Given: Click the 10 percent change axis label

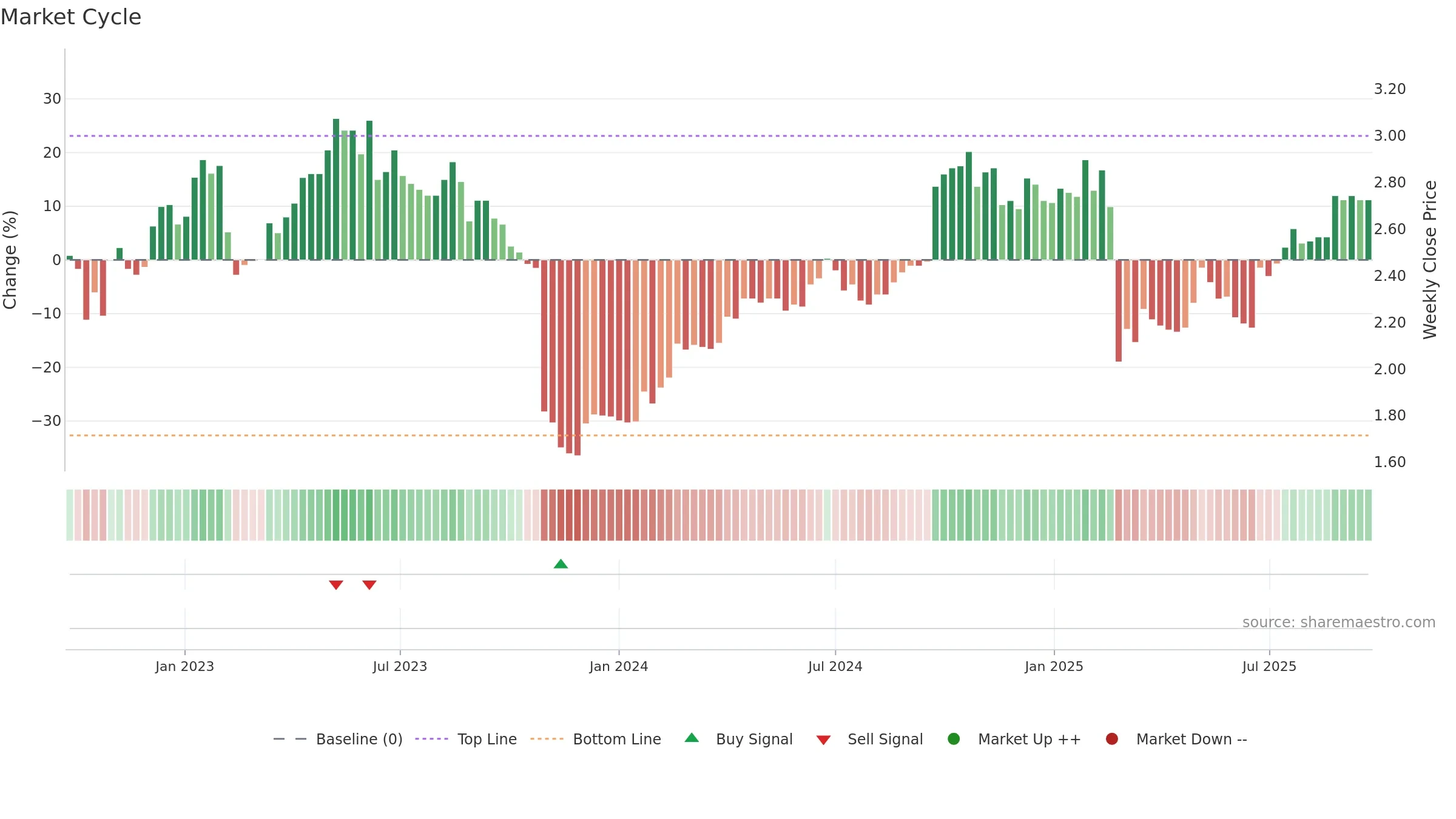Looking at the screenshot, I should [x=52, y=206].
